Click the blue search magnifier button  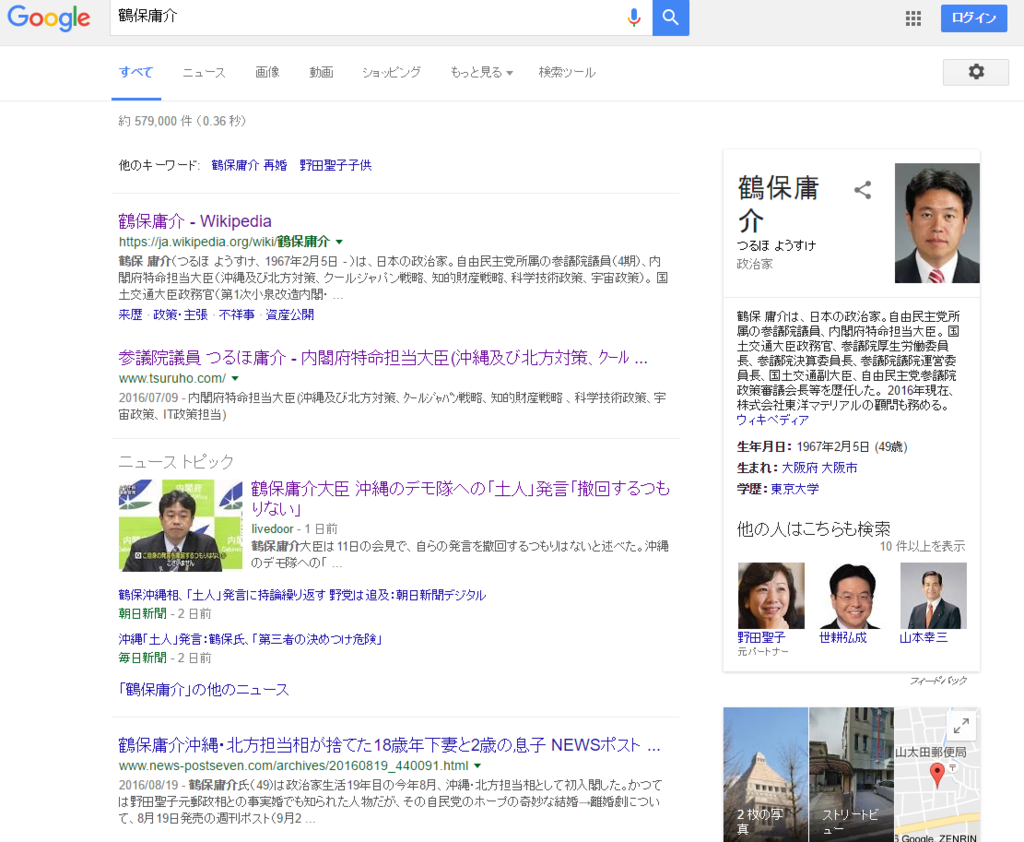671,18
